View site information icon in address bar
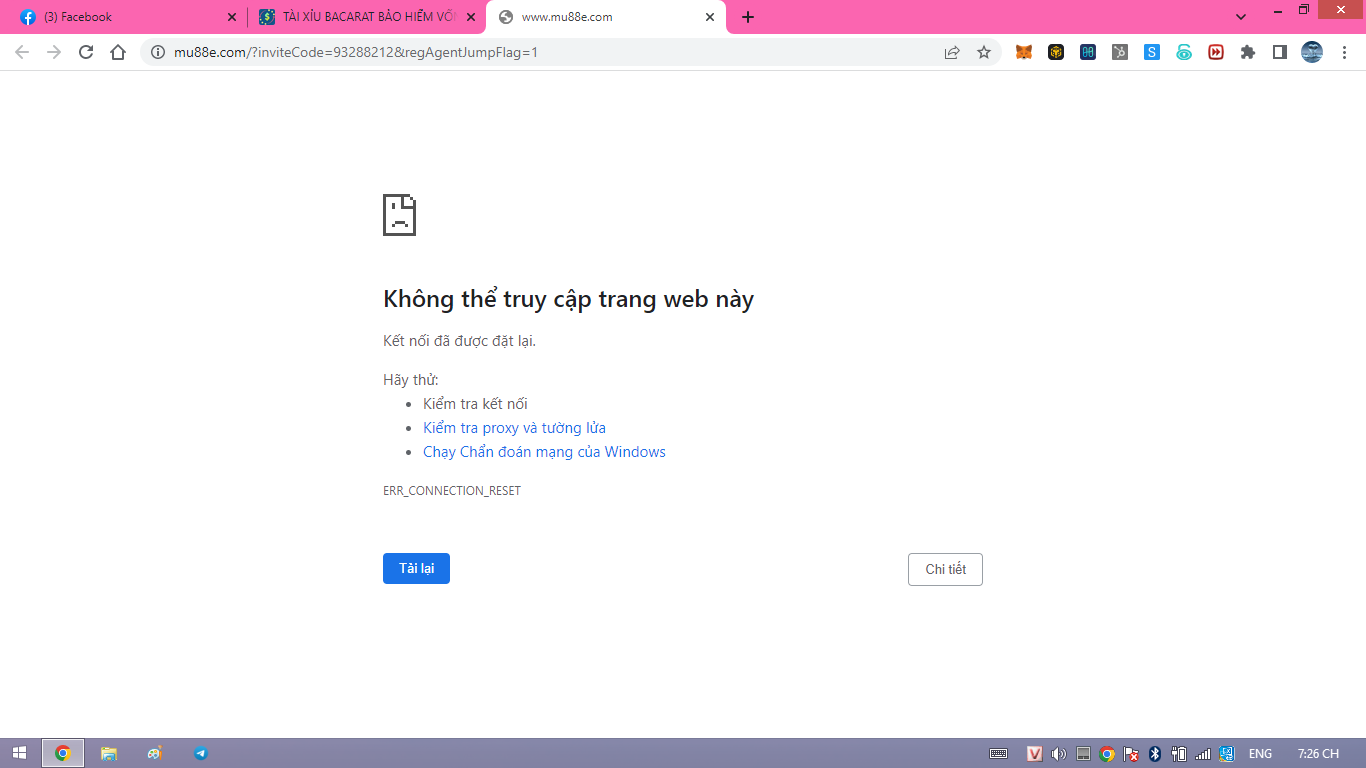The height and width of the screenshot is (768, 1366). click(158, 52)
